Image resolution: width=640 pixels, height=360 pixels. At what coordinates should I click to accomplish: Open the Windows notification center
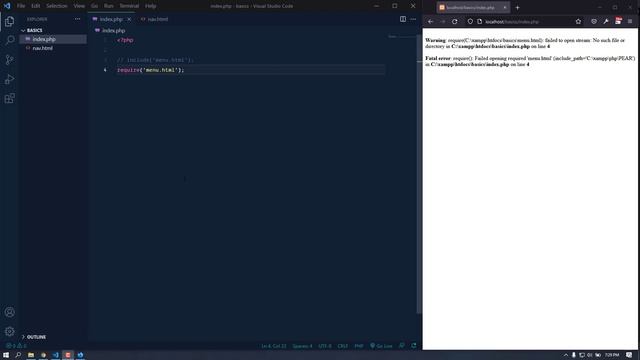629,355
